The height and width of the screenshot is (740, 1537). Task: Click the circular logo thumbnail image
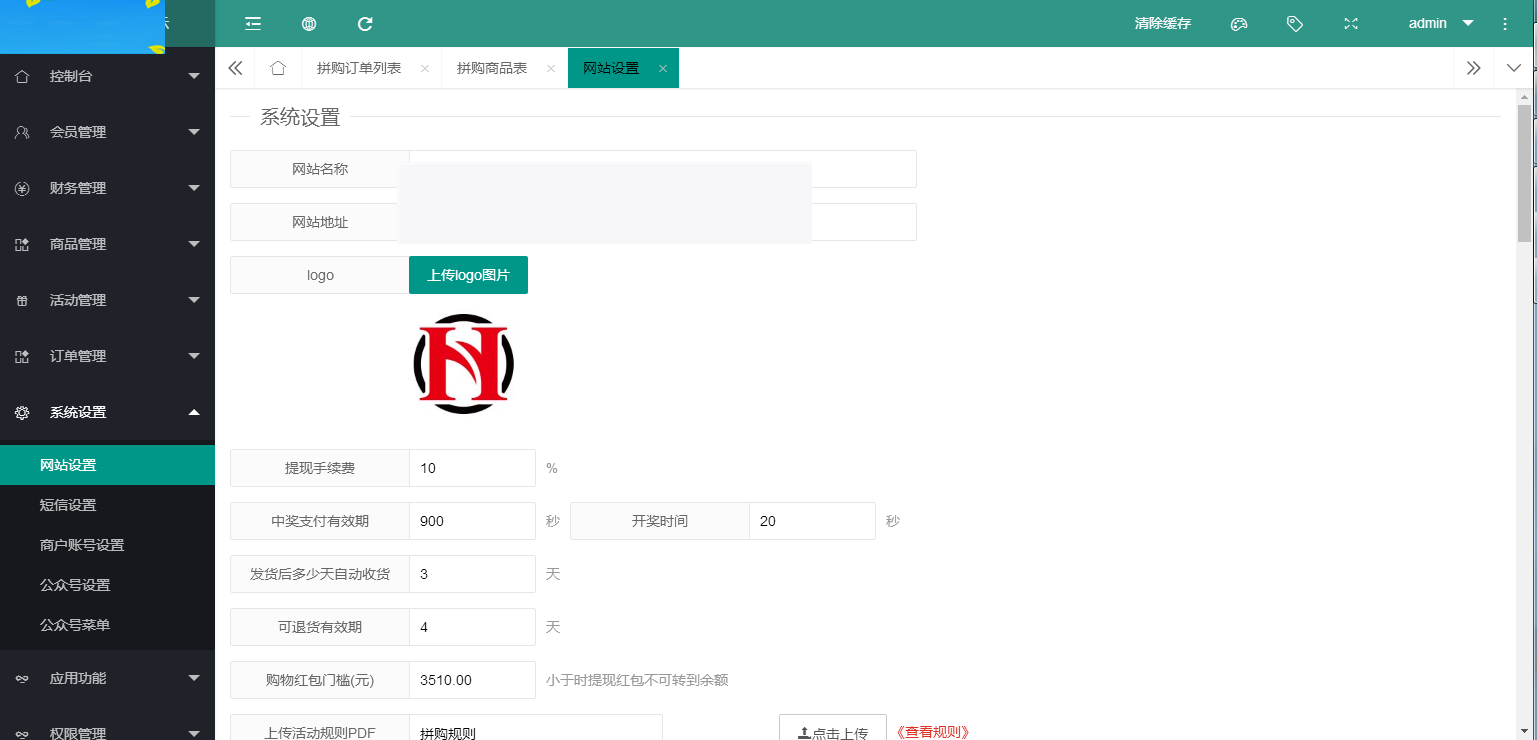463,364
